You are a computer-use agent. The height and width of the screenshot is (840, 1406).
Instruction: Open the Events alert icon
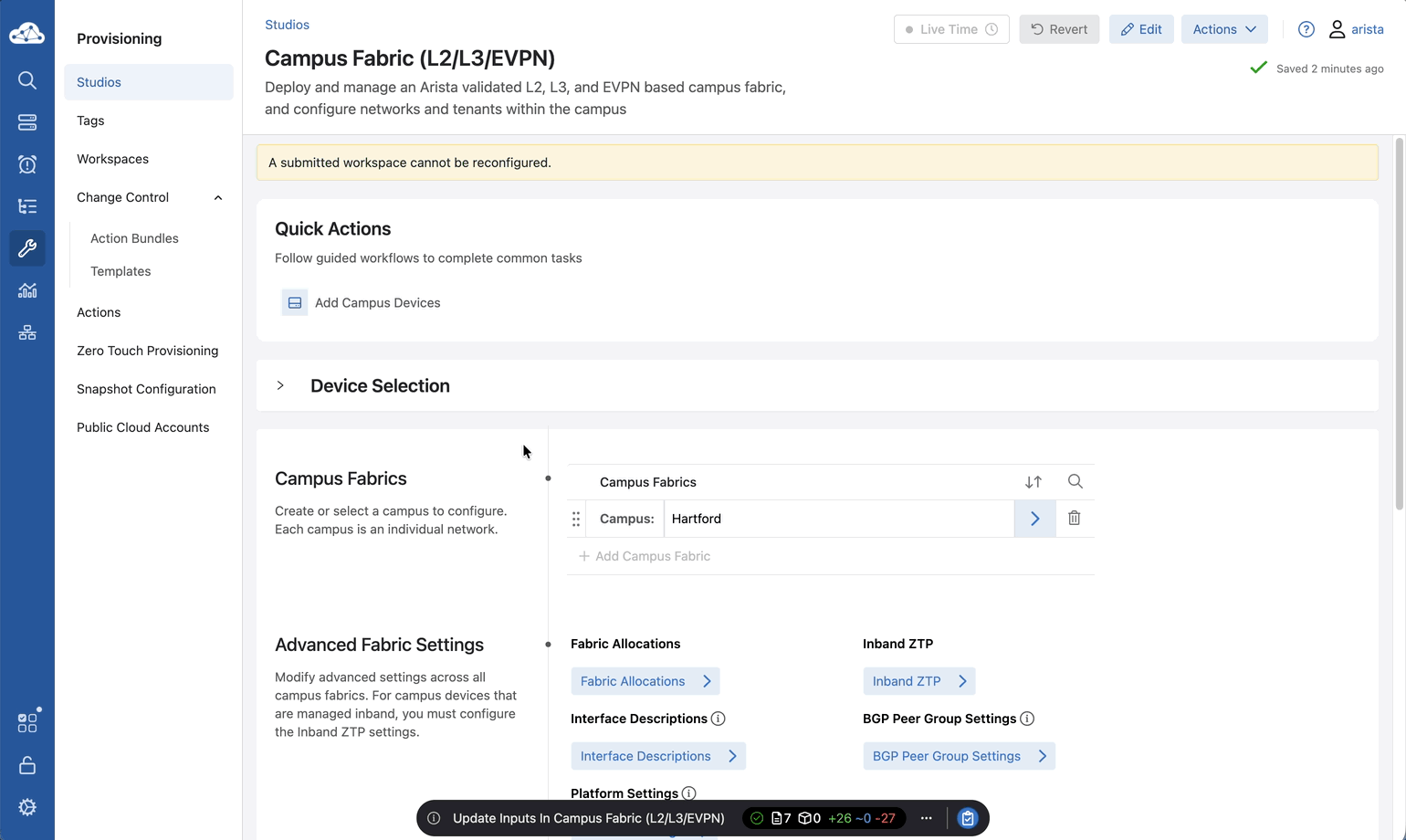tap(27, 164)
